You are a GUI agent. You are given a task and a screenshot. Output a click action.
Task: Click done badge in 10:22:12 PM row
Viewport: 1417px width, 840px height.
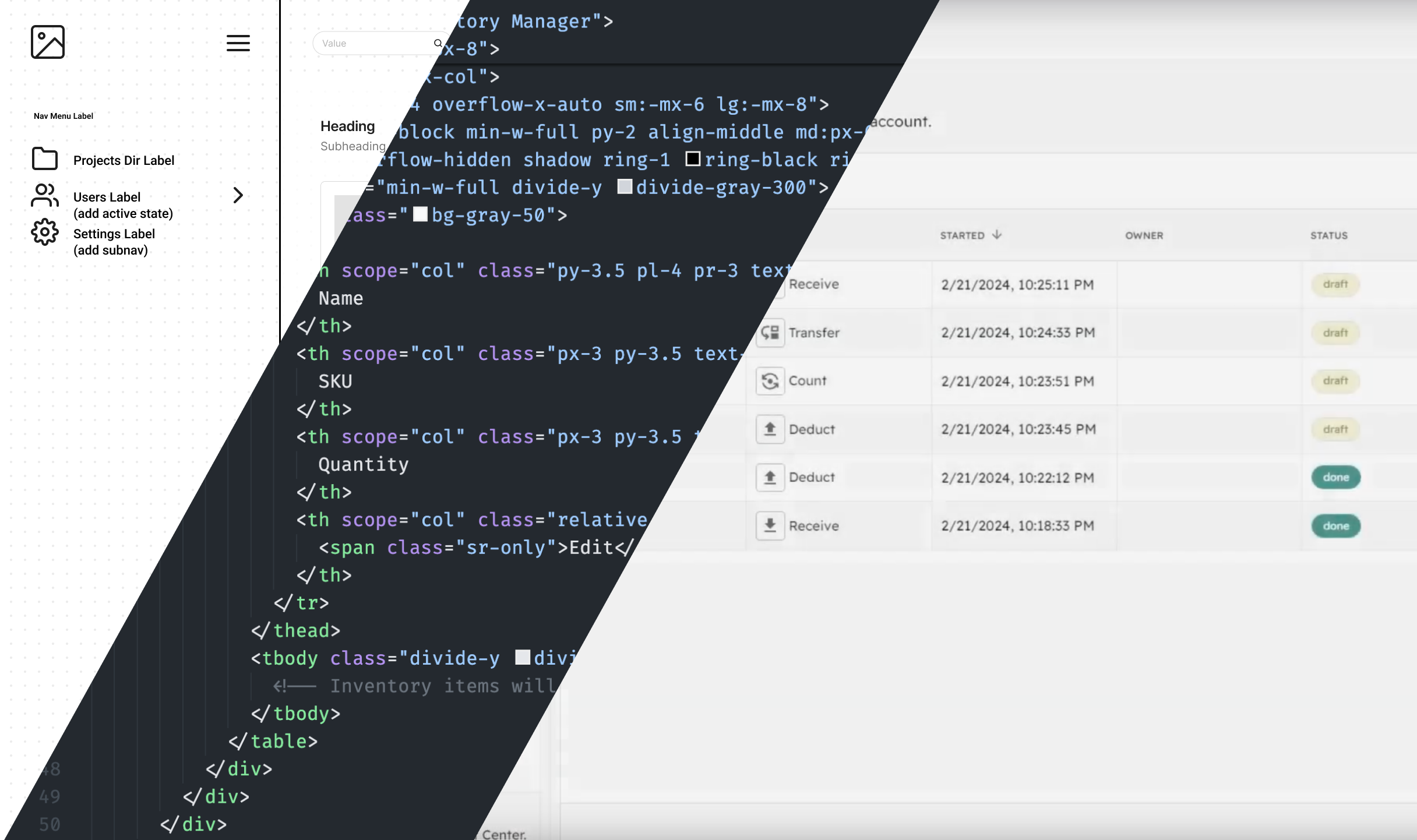1335,477
